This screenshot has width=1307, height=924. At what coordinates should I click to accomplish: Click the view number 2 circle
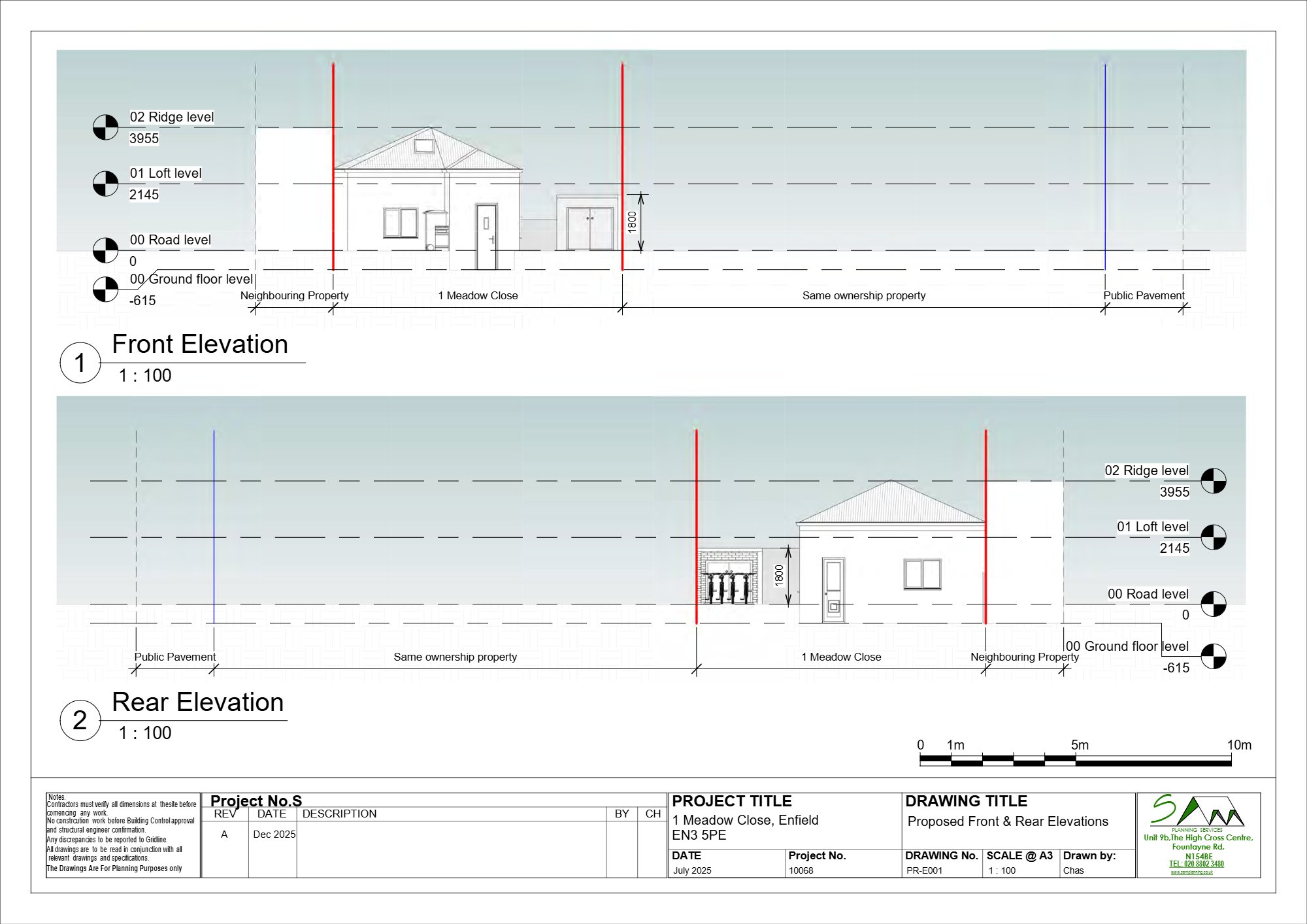tap(80, 720)
